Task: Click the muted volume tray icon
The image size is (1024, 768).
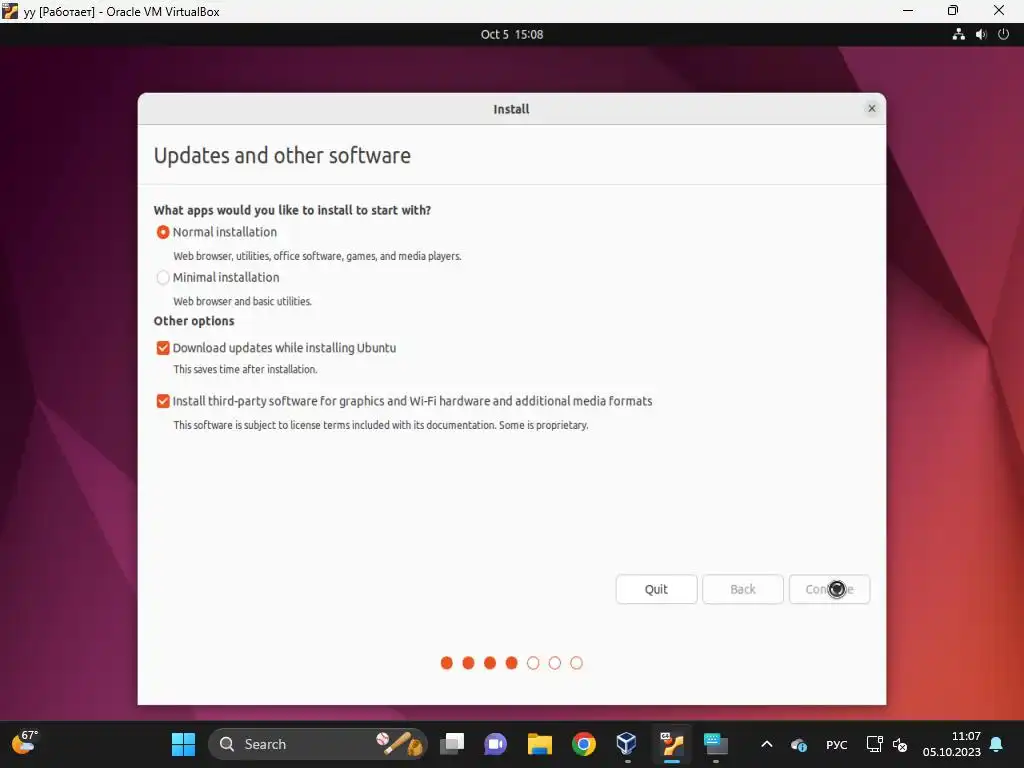Action: click(x=900, y=744)
